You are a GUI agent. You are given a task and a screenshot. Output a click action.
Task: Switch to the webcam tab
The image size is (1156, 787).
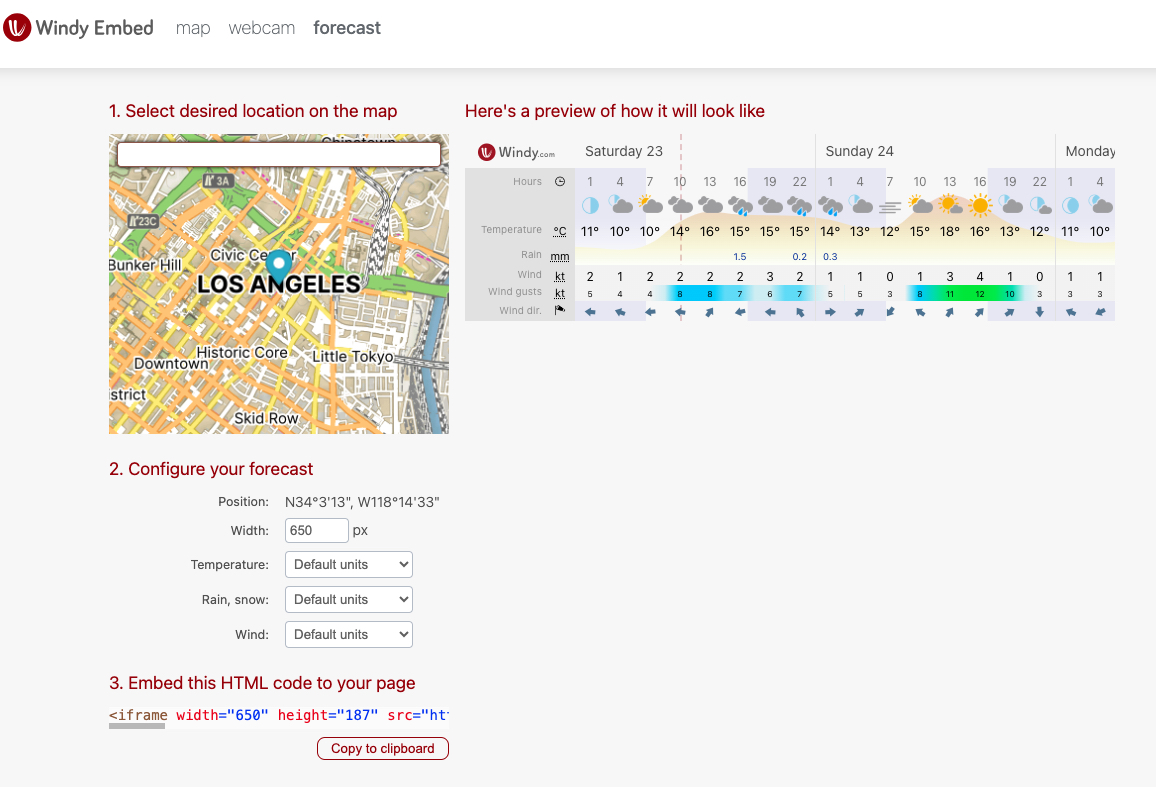point(262,28)
